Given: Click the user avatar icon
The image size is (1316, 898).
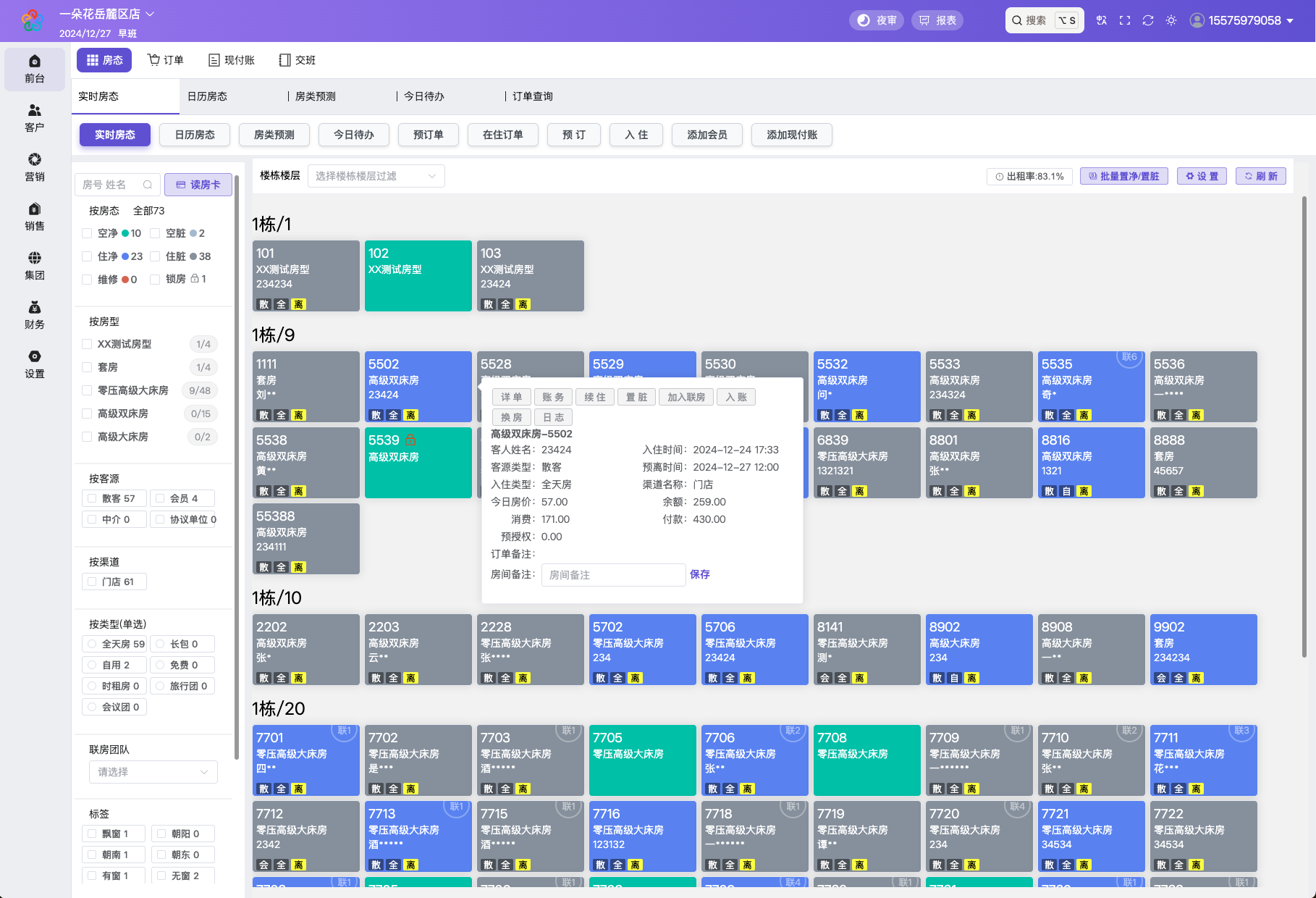Looking at the screenshot, I should [1197, 20].
